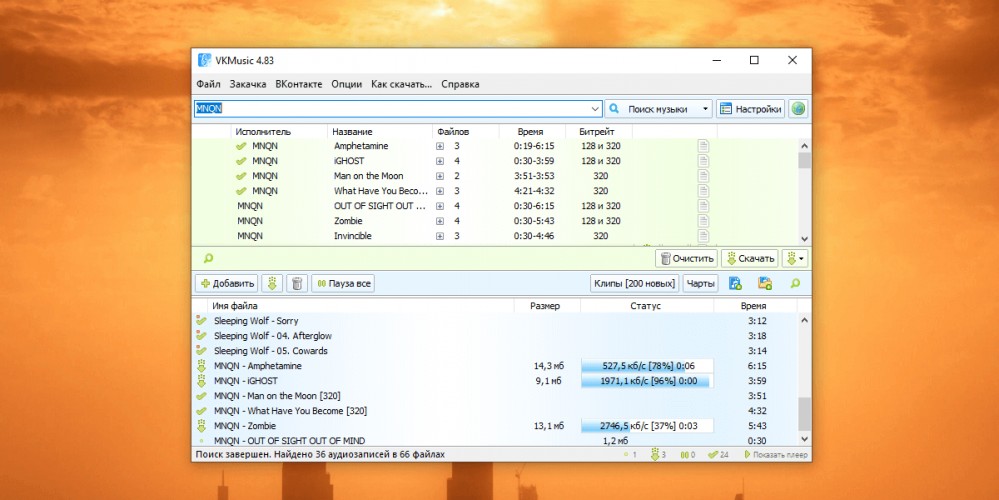Click the document icon in Zombie result row
The image size is (999, 500).
coord(703,221)
